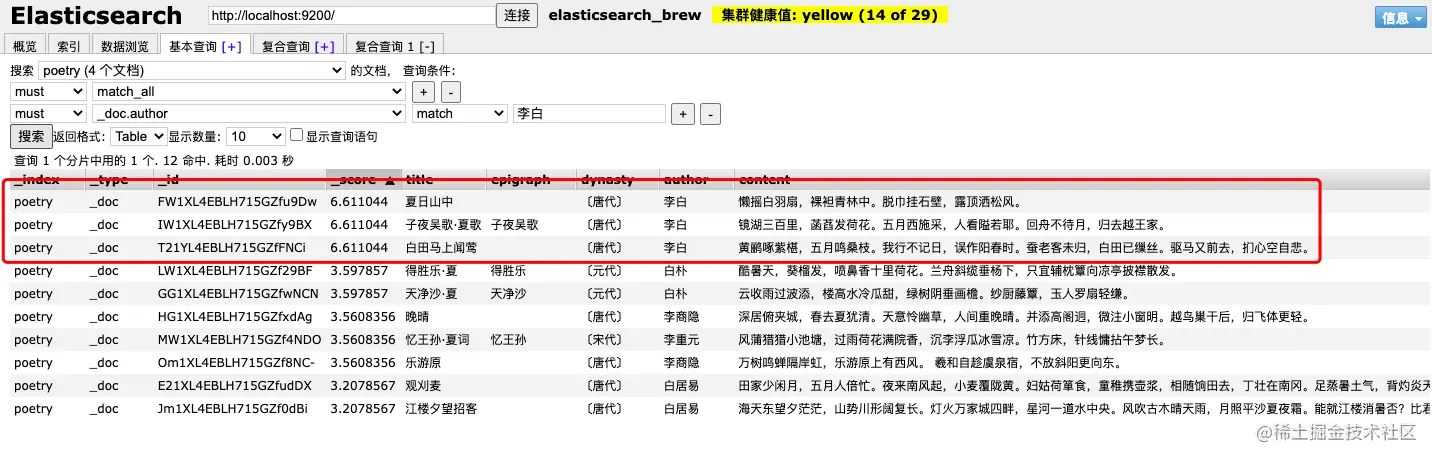
Task: Click the 连接 connect button
Action: point(517,16)
